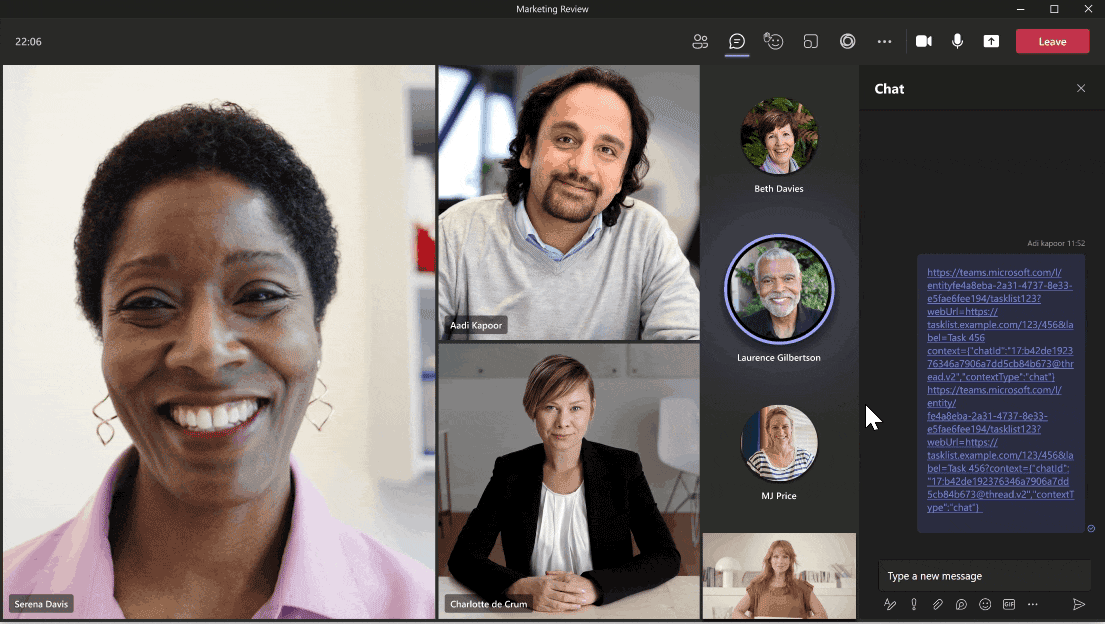Screen dimensions: 1105x624
Task: Open more compose options ellipsis
Action: tap(1032, 604)
